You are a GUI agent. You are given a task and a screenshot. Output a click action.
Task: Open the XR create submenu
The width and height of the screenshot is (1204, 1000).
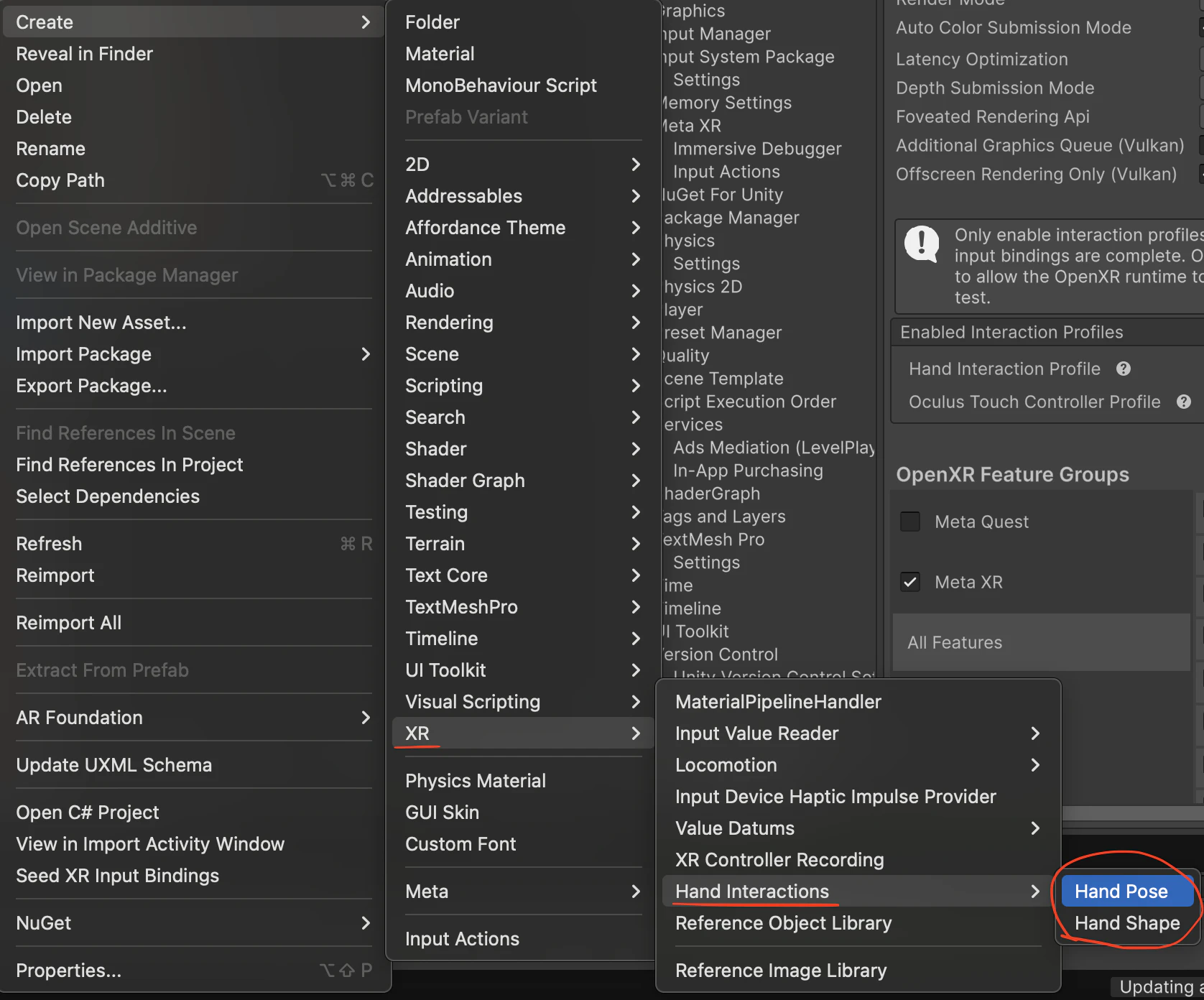pos(523,733)
